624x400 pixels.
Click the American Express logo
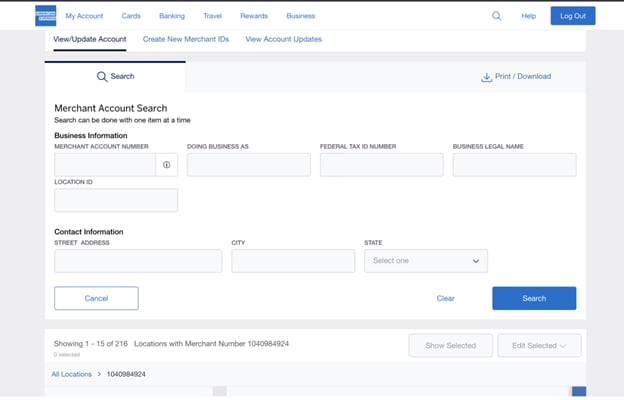45,16
